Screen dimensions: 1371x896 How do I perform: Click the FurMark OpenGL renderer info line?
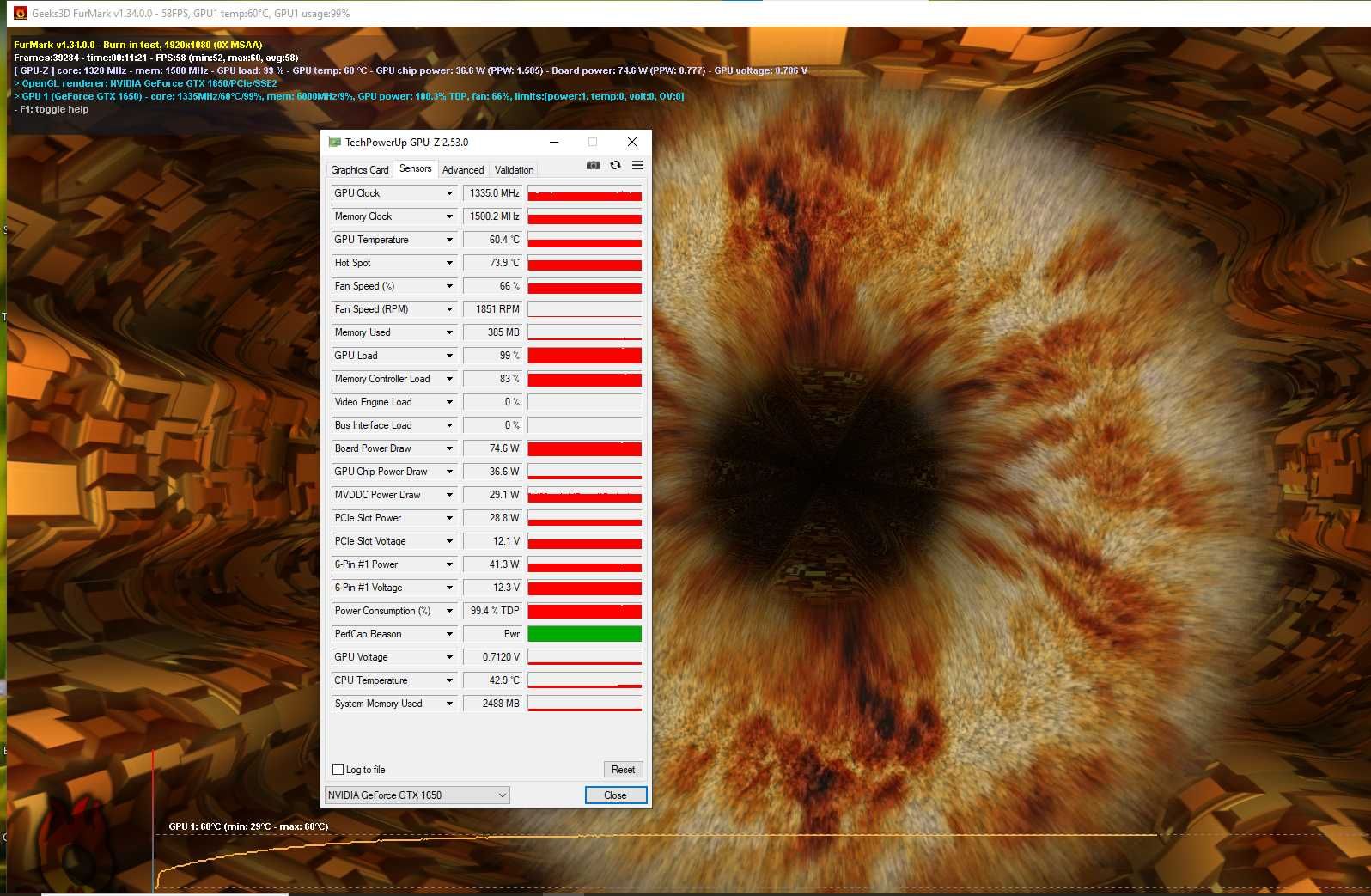point(145,83)
